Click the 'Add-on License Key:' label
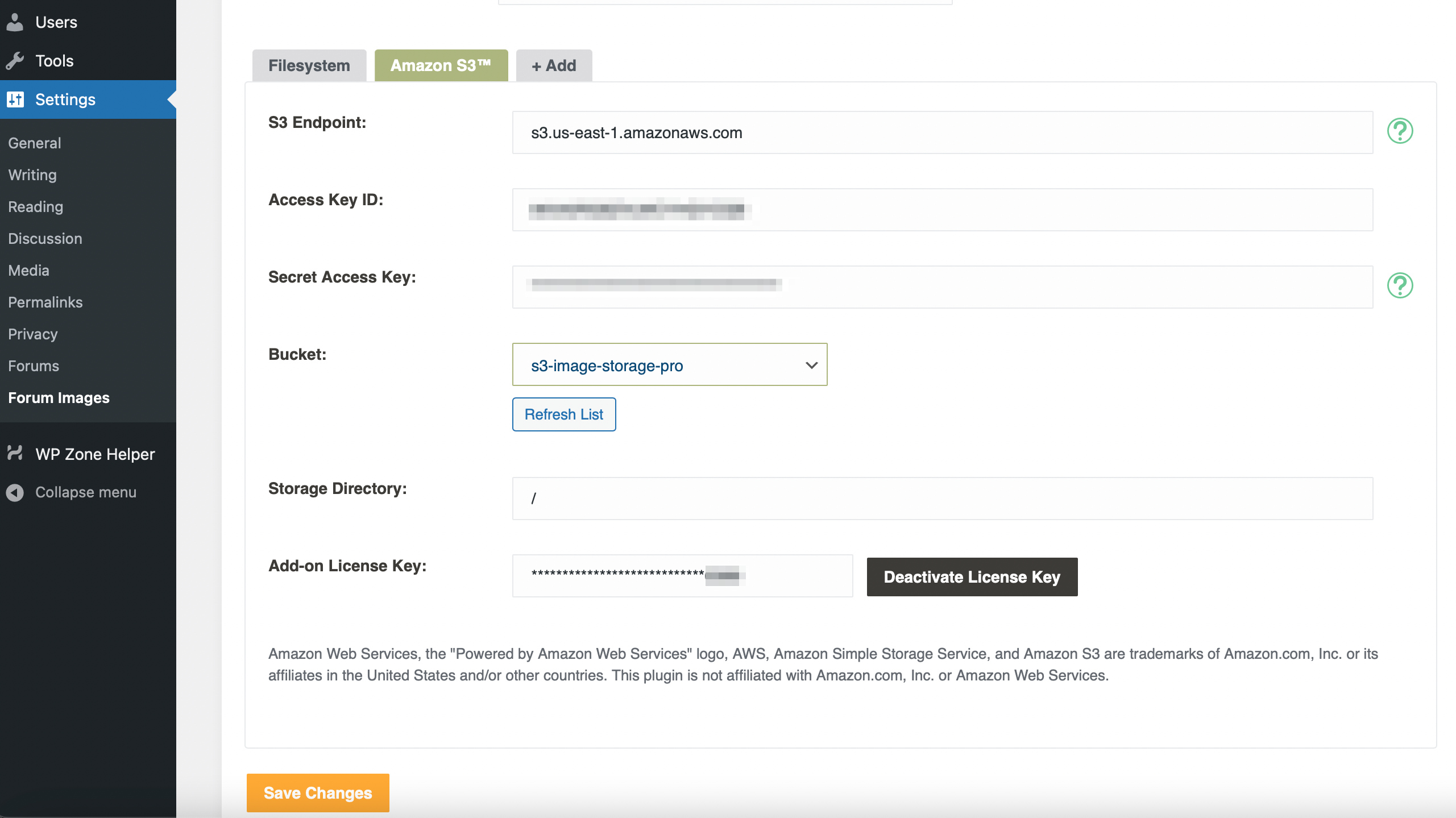The height and width of the screenshot is (818, 1456). (347, 566)
